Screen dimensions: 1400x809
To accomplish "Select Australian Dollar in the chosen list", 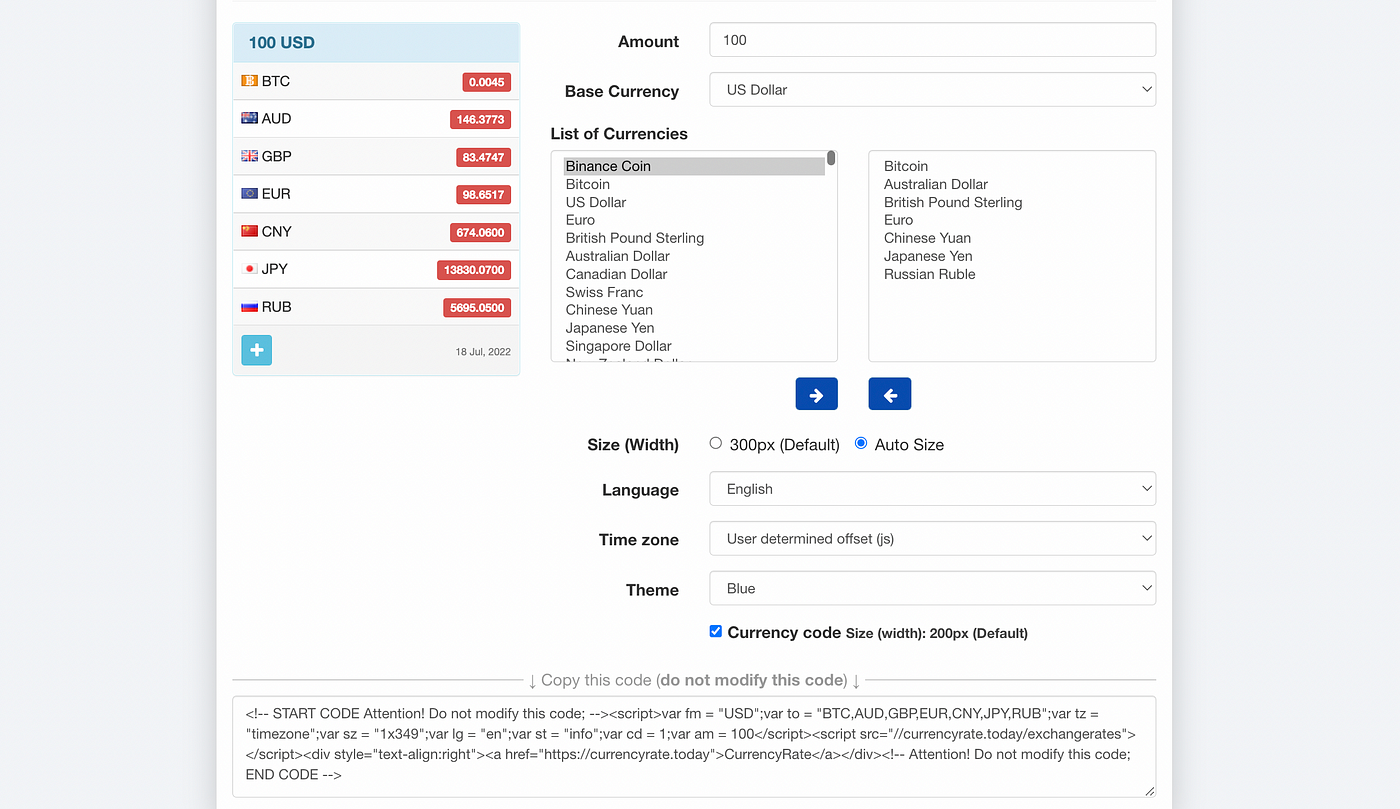I will (x=1012, y=184).
